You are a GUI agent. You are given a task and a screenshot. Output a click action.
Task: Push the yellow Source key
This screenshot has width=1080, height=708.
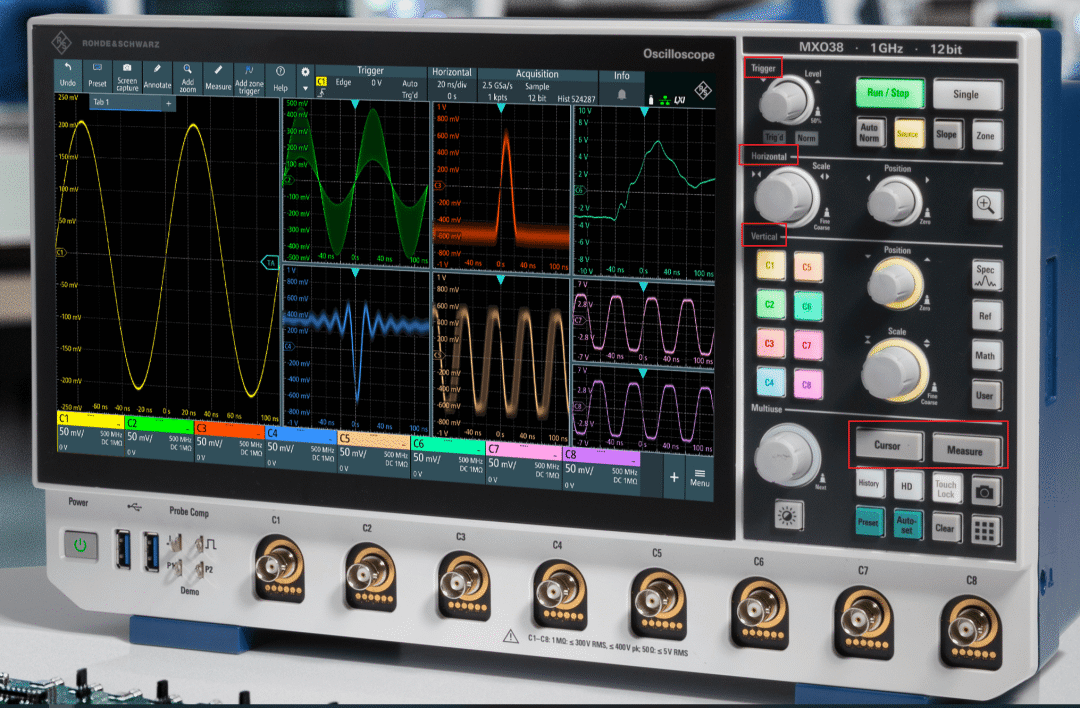coord(907,134)
